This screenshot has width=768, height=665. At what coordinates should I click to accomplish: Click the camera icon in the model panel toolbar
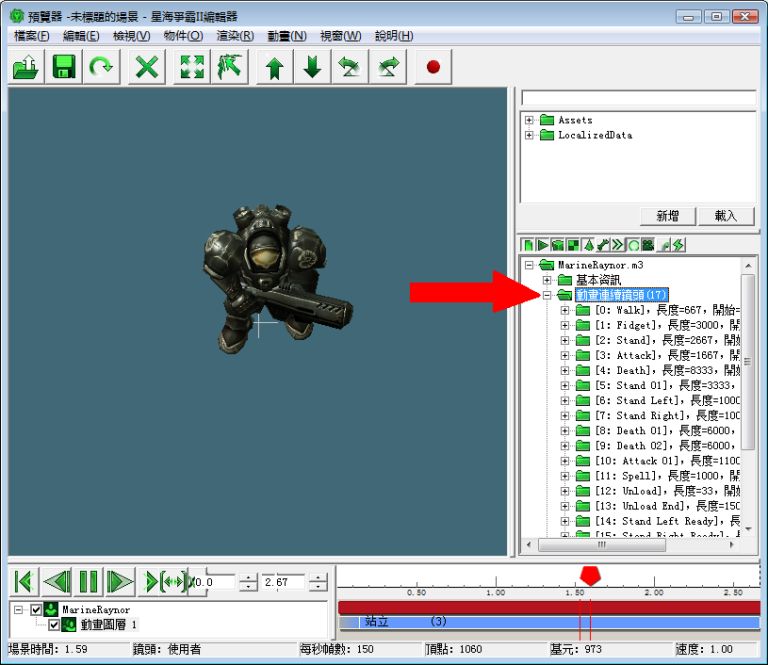point(648,245)
